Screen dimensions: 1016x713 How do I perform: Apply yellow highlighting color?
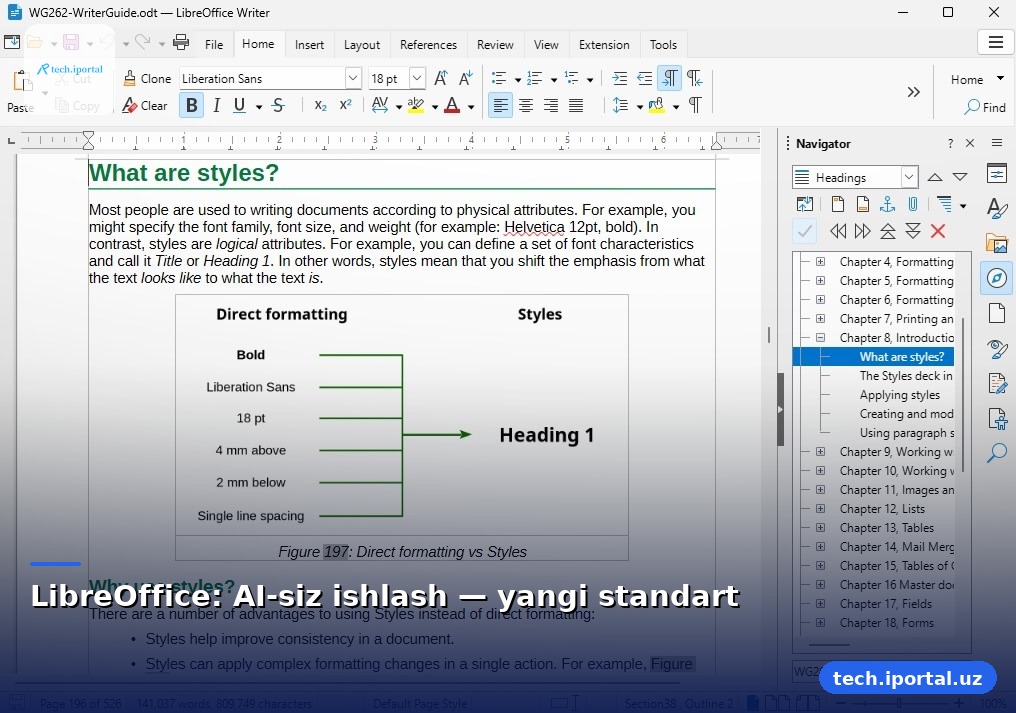coord(416,106)
